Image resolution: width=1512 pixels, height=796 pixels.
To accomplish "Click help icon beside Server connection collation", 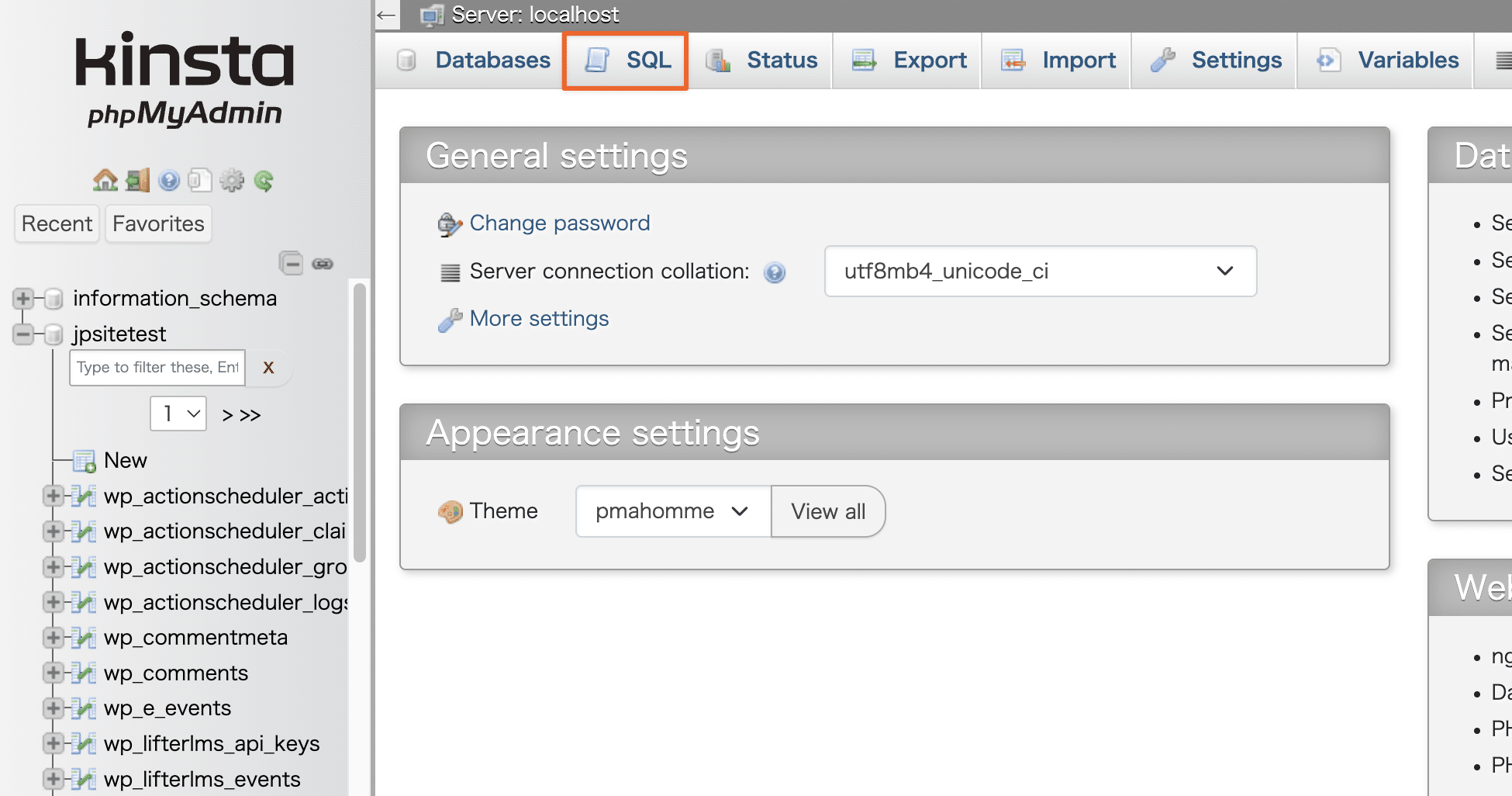I will (774, 272).
